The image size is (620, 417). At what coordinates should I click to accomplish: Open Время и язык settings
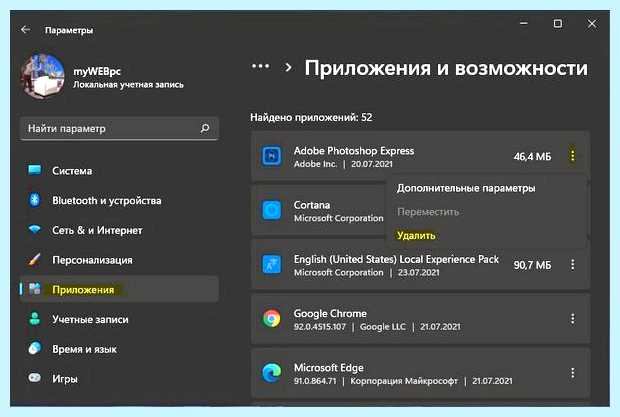(x=119, y=349)
